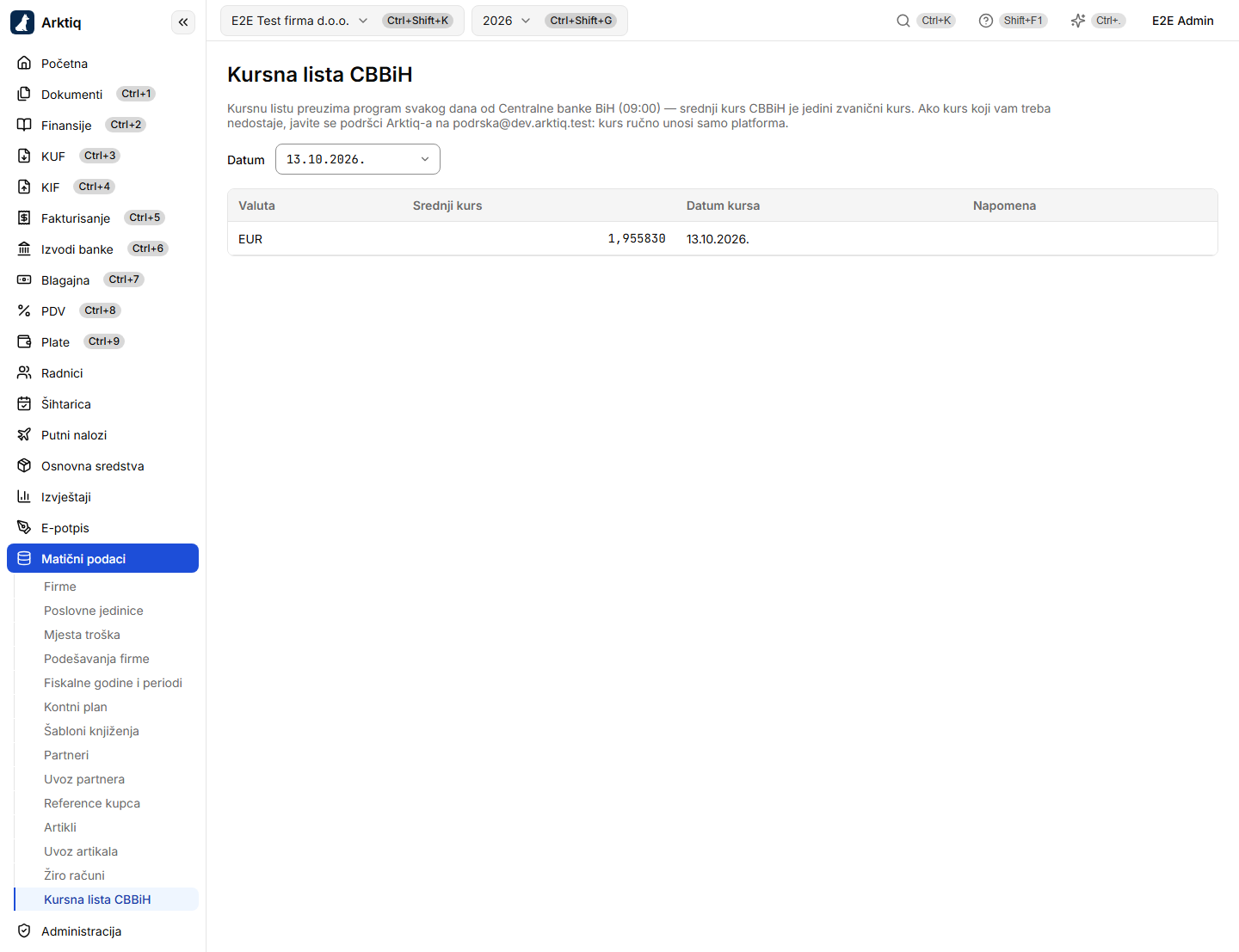Viewport: 1239px width, 952px height.
Task: Open help question-mark icon
Action: [x=986, y=21]
